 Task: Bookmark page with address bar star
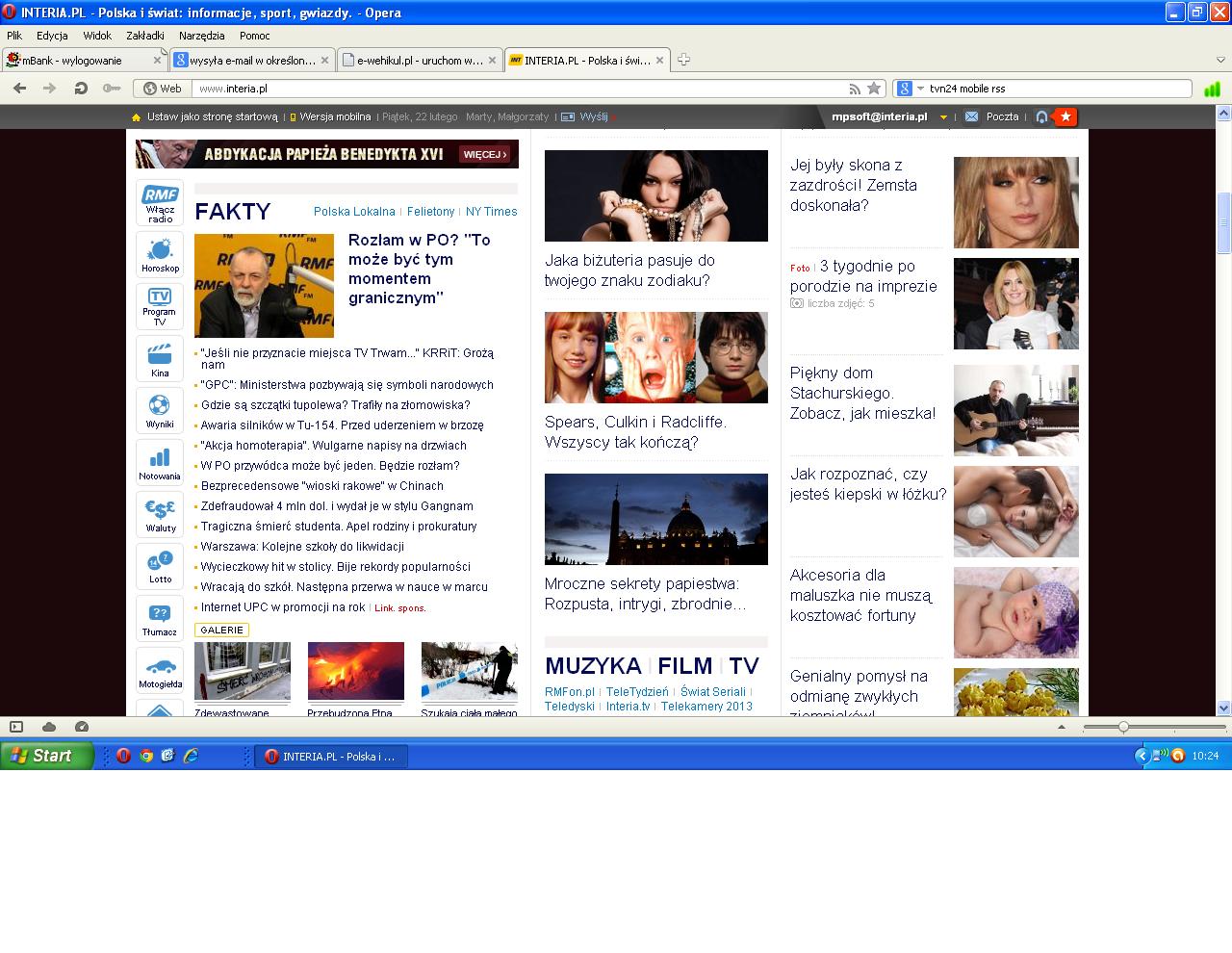point(874,89)
